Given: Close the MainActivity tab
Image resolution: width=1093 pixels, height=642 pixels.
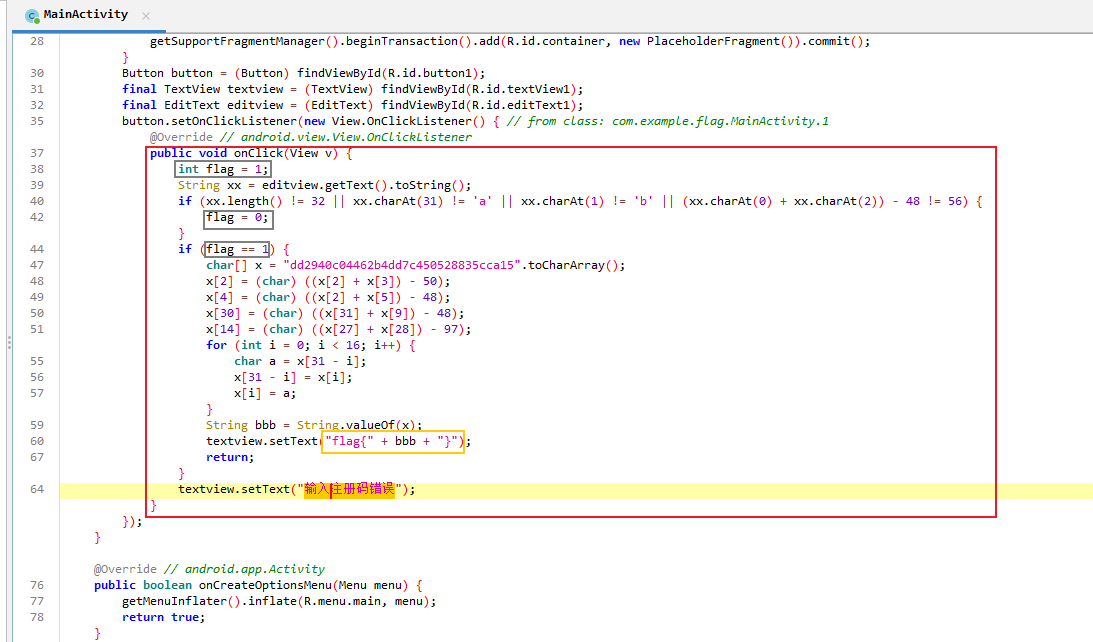Looking at the screenshot, I should (x=146, y=16).
